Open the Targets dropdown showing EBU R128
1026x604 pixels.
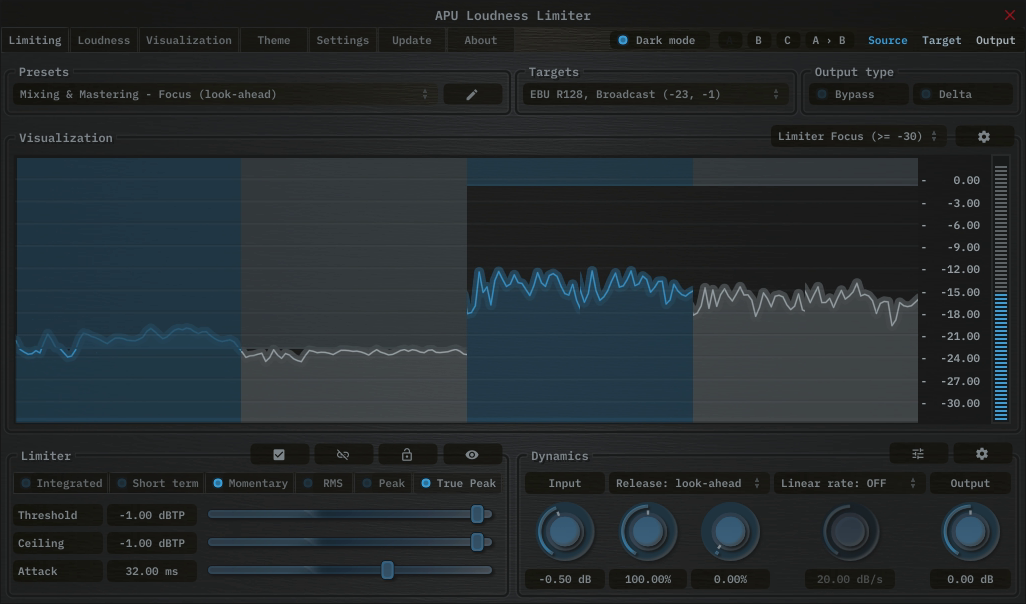coord(655,93)
